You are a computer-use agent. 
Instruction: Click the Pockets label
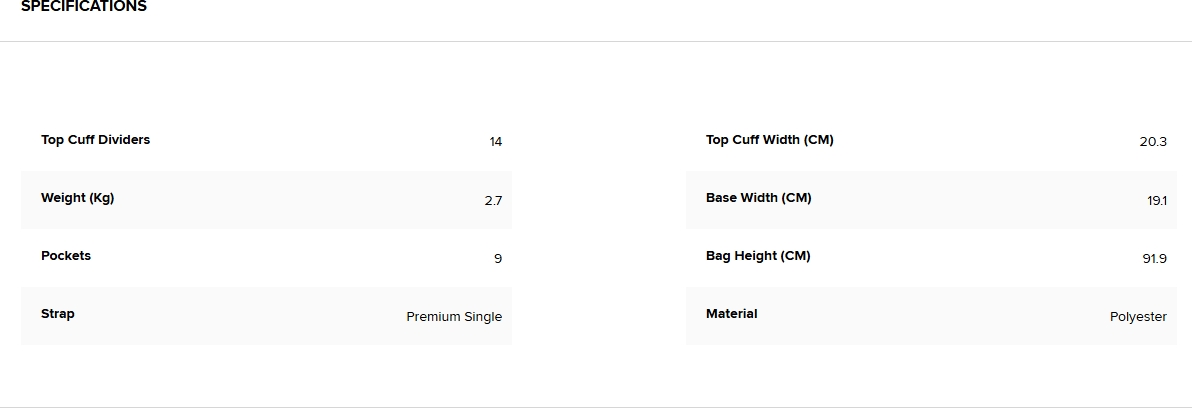[x=66, y=256]
